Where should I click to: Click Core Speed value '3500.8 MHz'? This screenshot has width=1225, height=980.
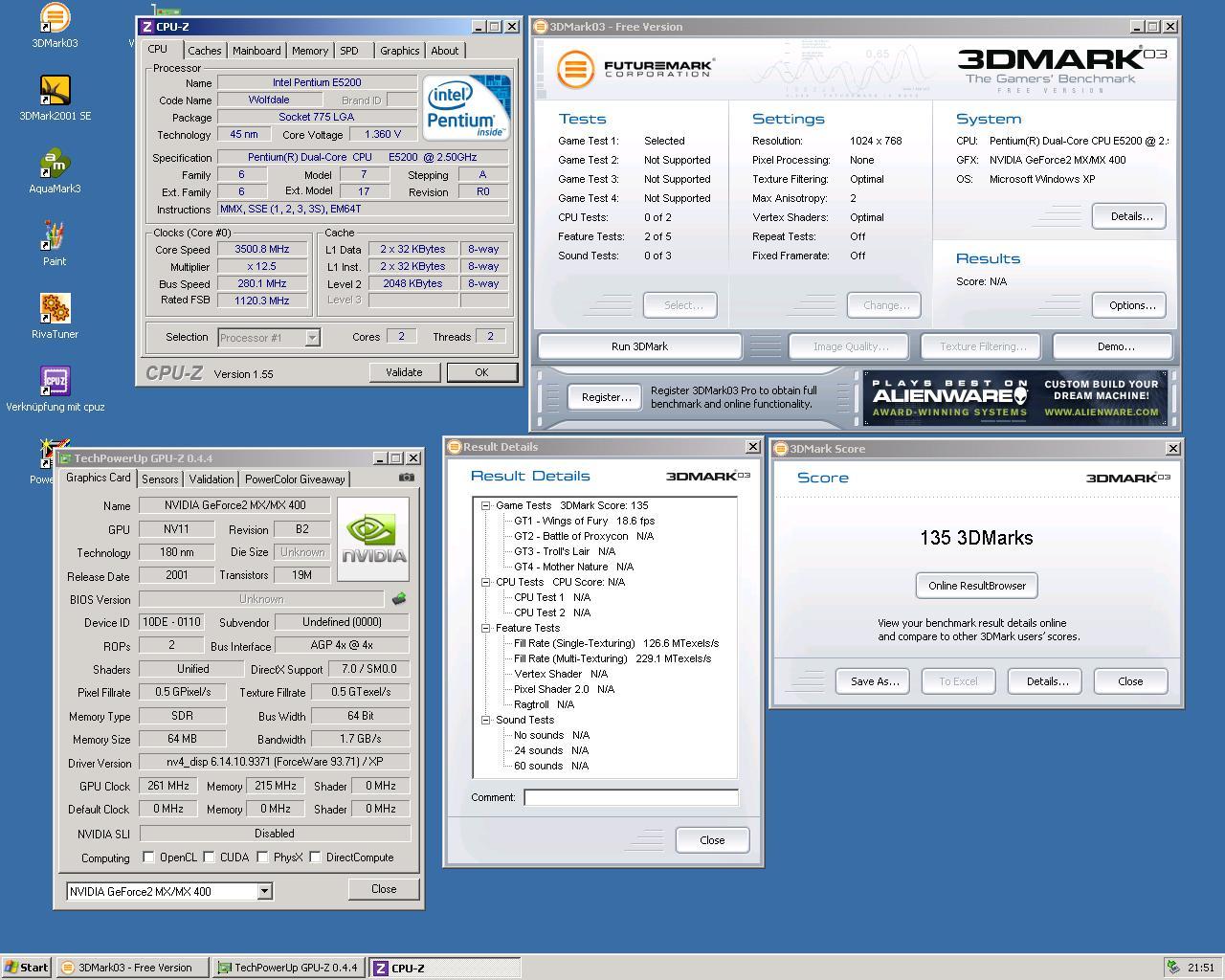click(x=261, y=249)
